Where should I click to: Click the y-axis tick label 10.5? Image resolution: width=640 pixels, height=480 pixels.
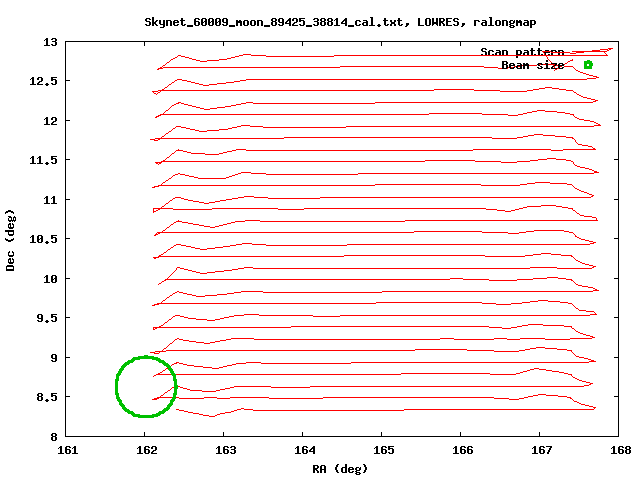pyautogui.click(x=43, y=239)
